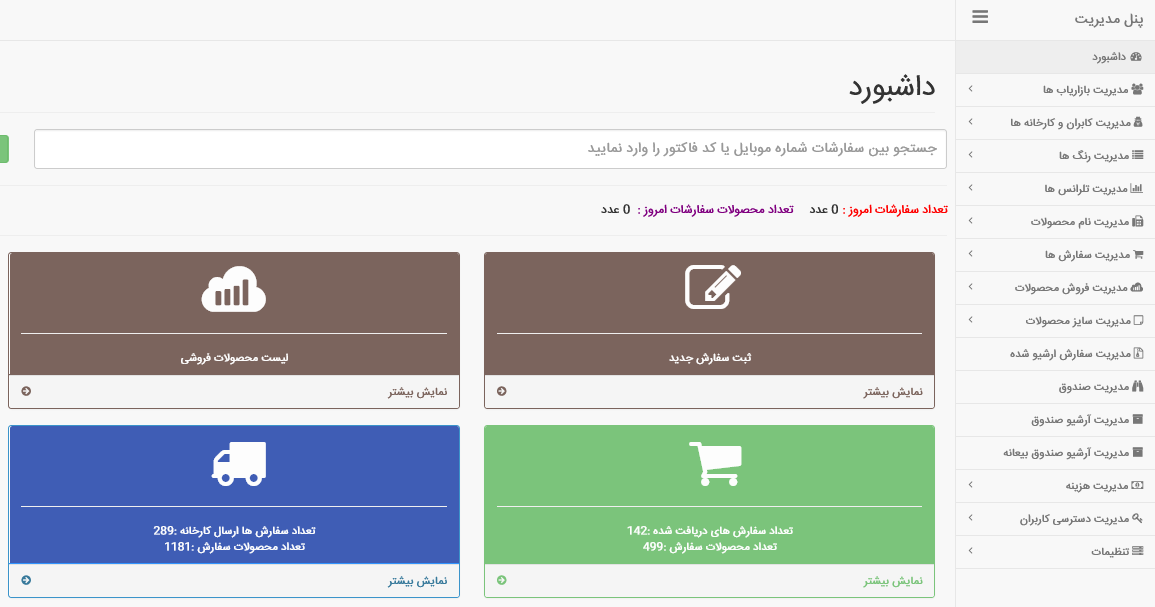Viewport: 1155px width, 607px height.
Task: Expand مدیریت کابران و کارخانه ها chevron
Action: click(x=970, y=123)
